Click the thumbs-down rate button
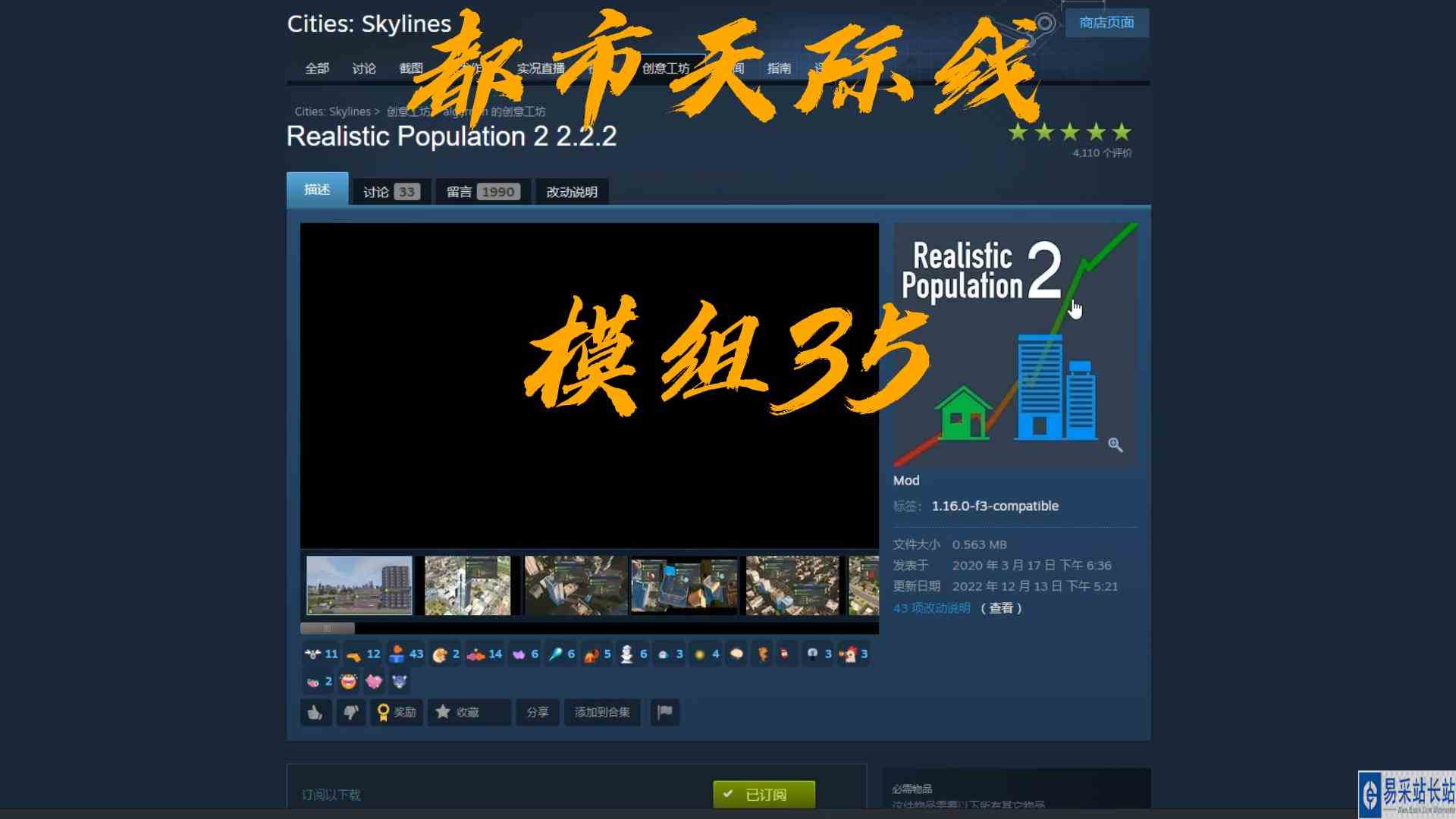The width and height of the screenshot is (1456, 819). pos(350,712)
